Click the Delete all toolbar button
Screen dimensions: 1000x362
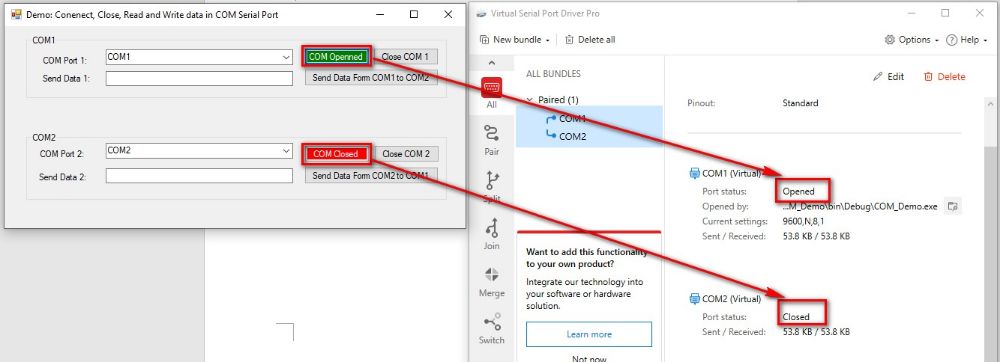point(590,40)
